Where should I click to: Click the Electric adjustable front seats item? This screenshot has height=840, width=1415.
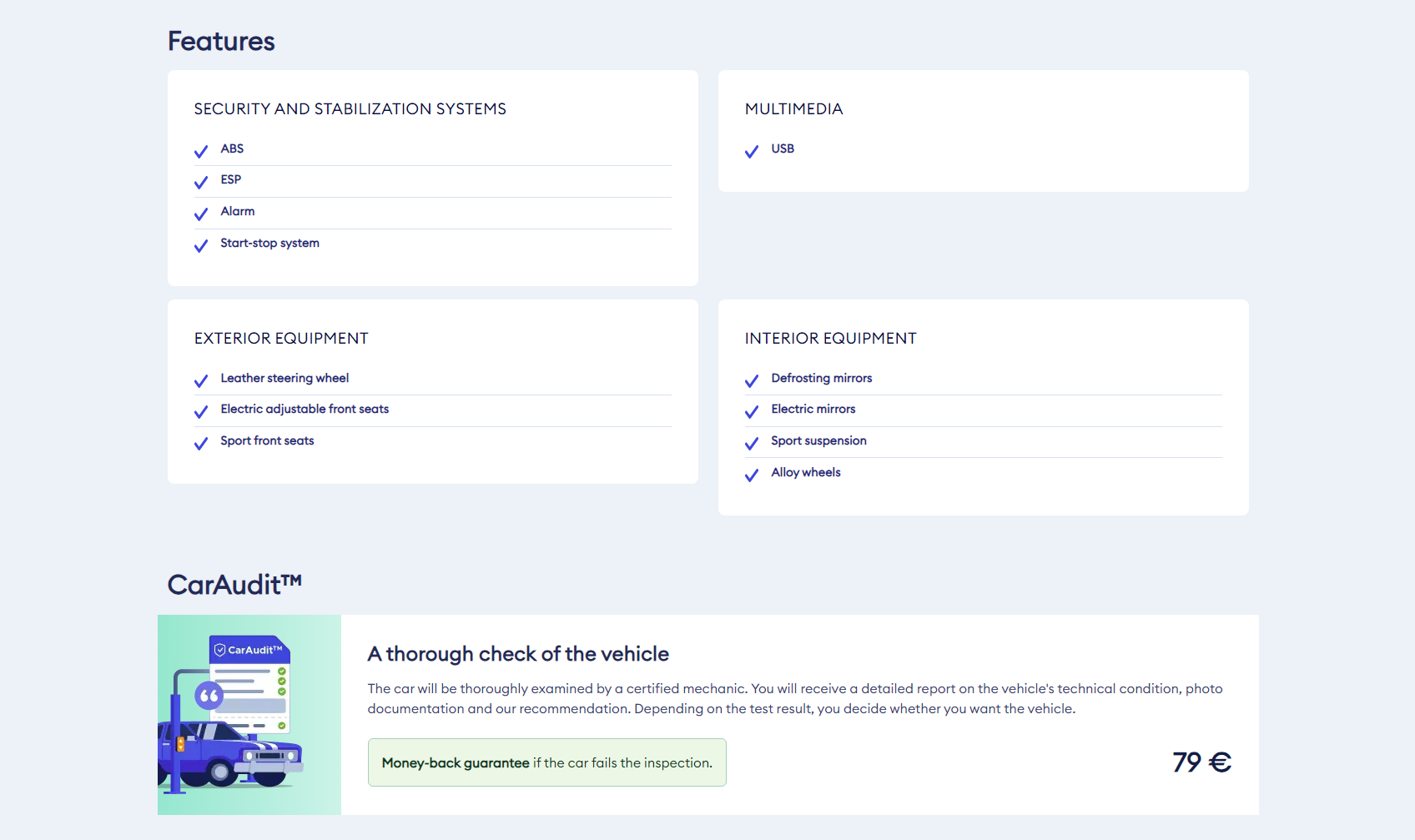coord(305,409)
